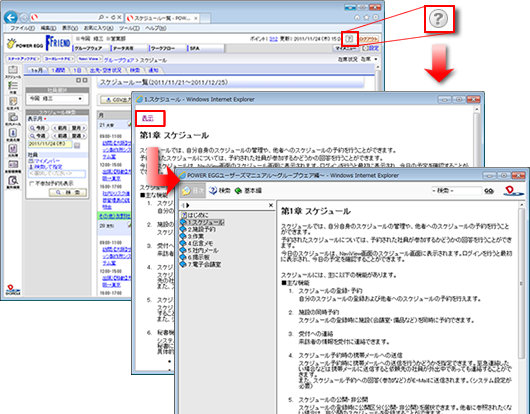The width and height of the screenshot is (530, 414).
Task: Open the スケジュール sidebar icon
Action: [13, 72]
